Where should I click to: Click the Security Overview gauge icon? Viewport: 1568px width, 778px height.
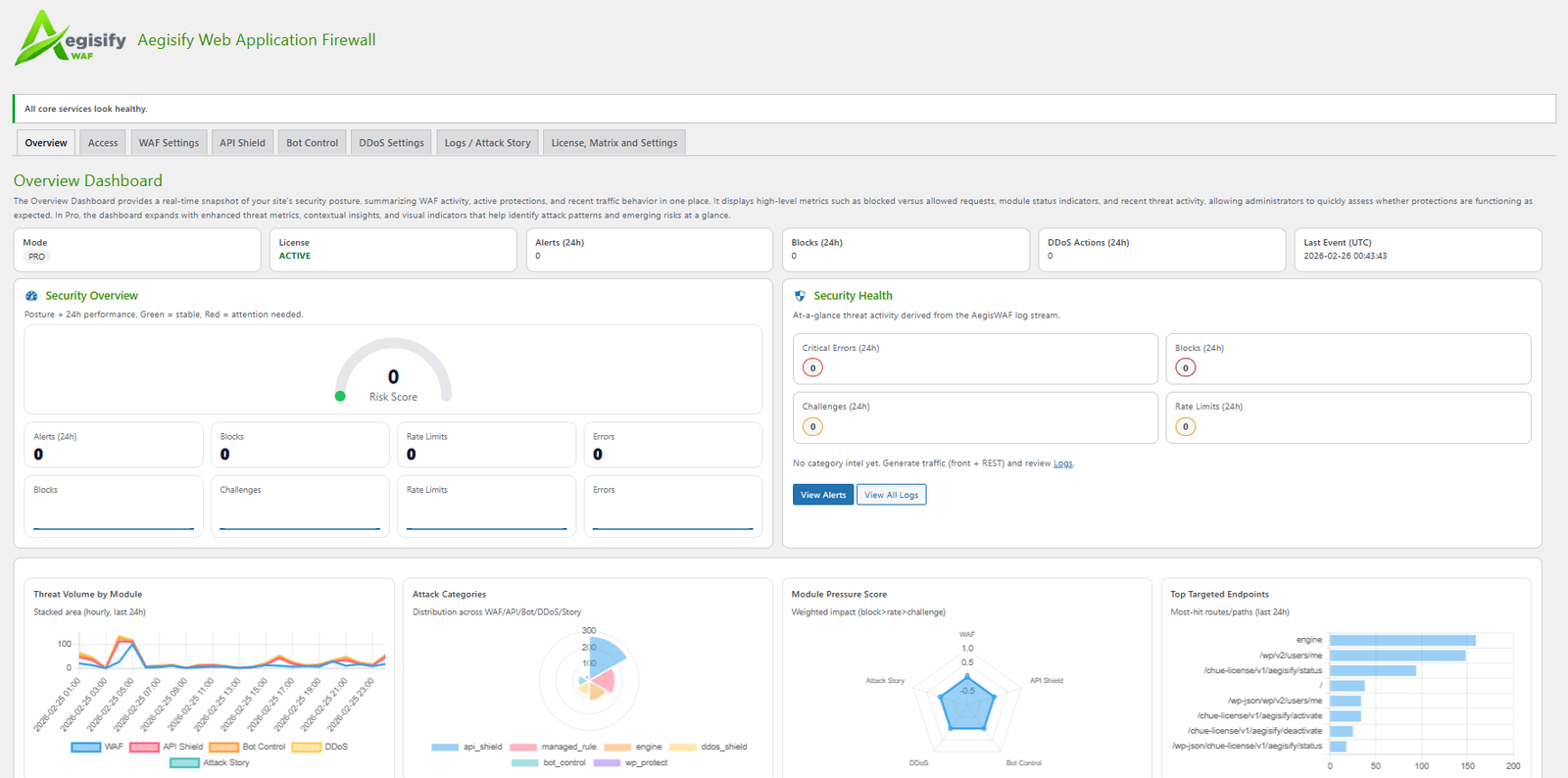click(31, 296)
